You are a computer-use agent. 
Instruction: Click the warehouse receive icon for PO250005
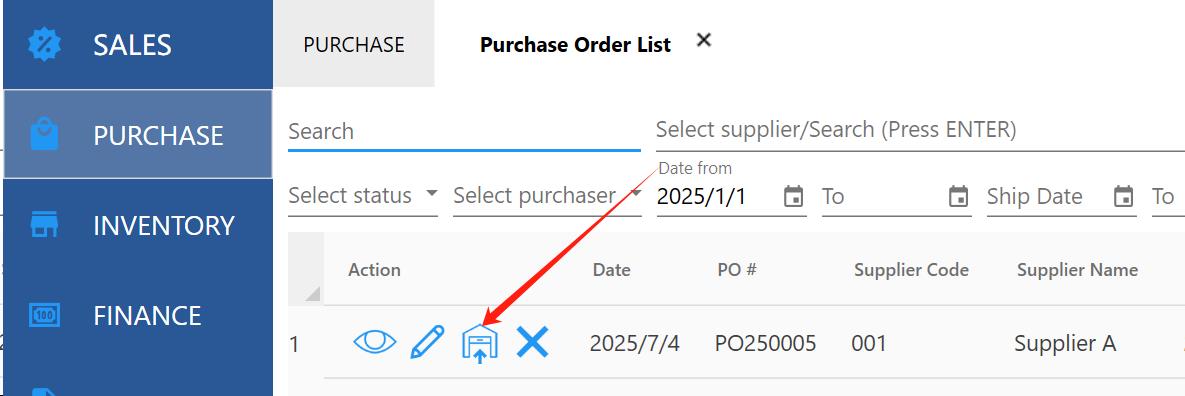(480, 344)
